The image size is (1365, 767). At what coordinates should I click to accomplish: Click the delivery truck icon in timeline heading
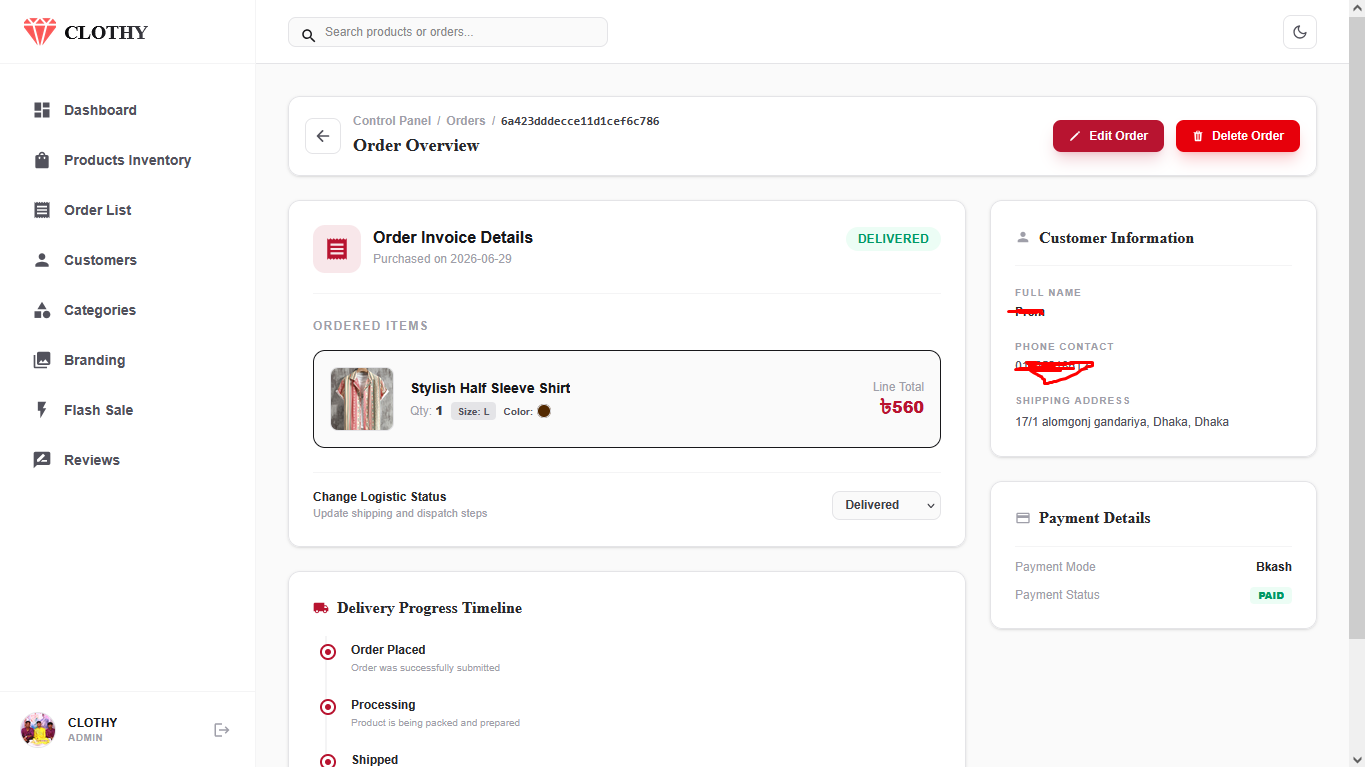321,608
